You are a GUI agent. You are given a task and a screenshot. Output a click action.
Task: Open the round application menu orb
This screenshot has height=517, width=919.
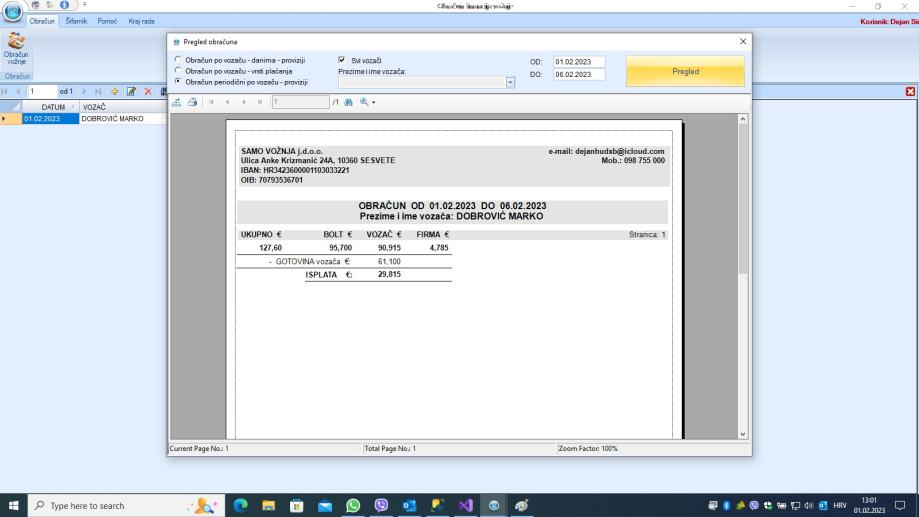(x=12, y=11)
